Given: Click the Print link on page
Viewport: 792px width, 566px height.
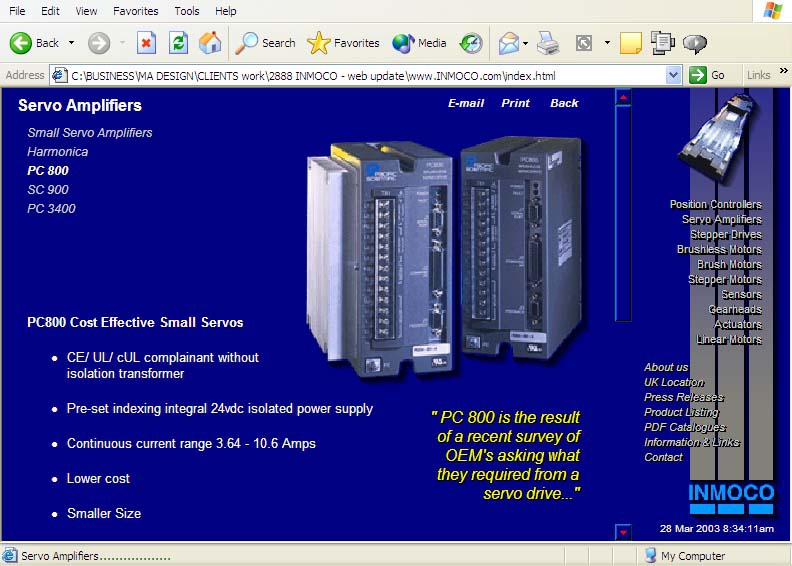Looking at the screenshot, I should pyautogui.click(x=515, y=103).
